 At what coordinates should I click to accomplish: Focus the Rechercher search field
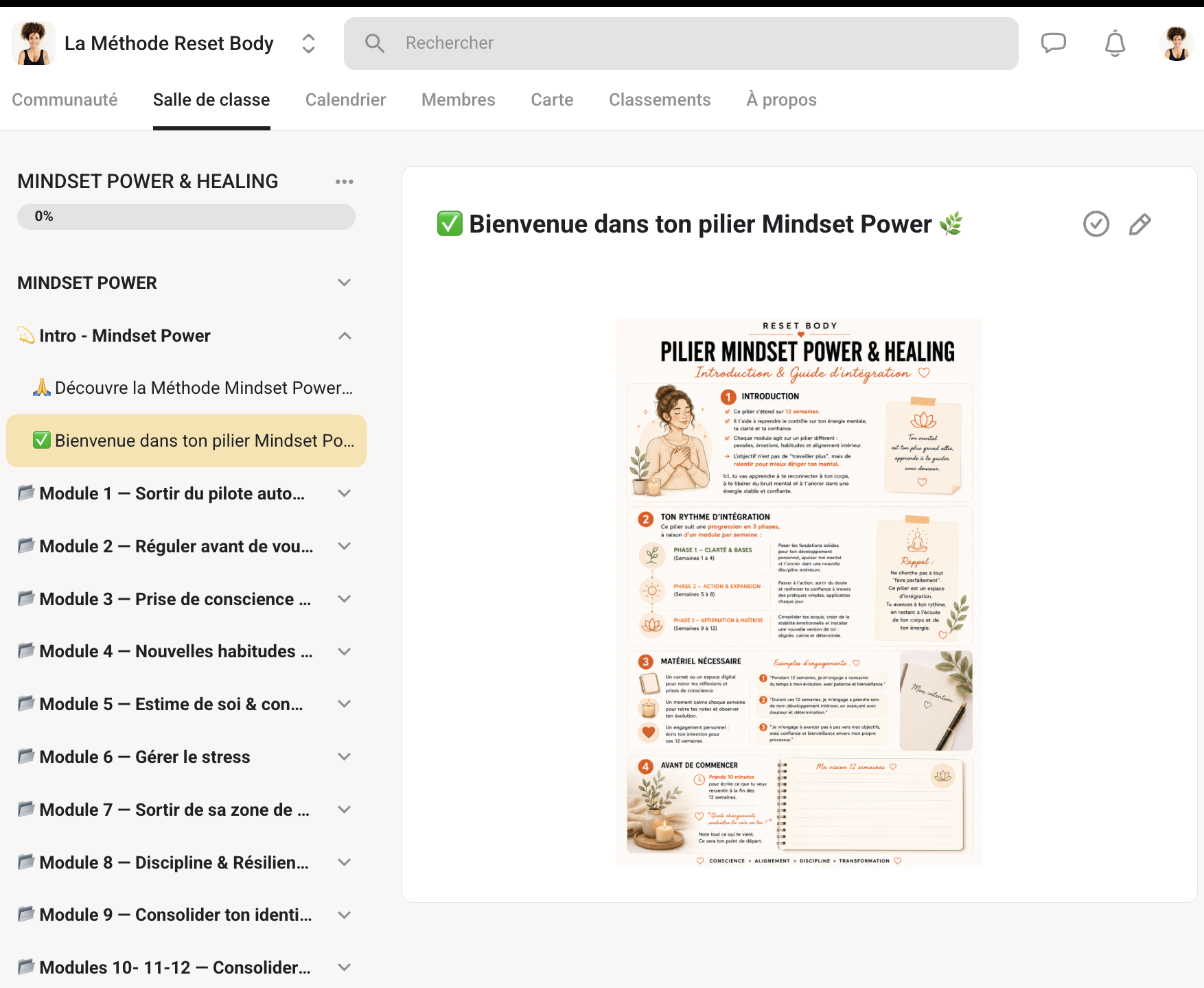coord(681,43)
